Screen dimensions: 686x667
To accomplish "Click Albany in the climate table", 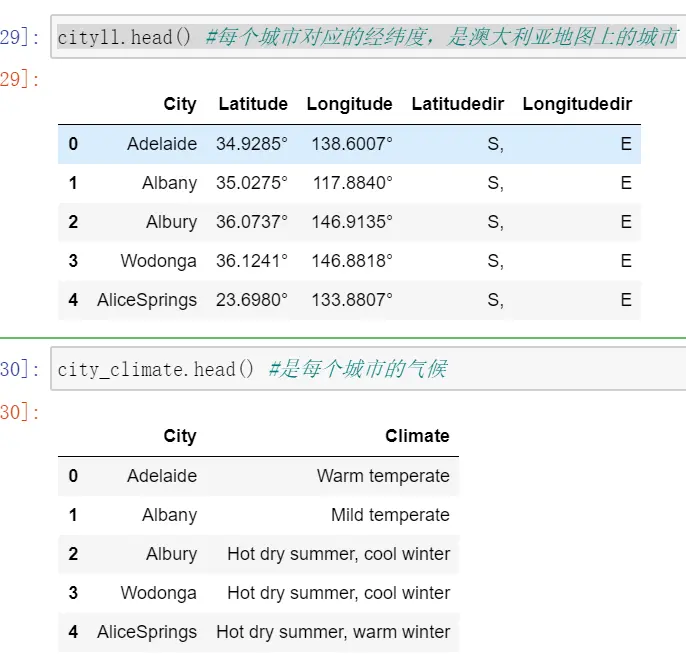I will coord(169,515).
